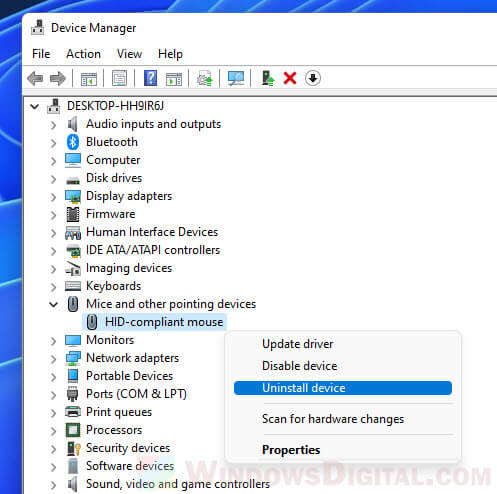Viewport: 497px width, 494px height.
Task: Expand the Bluetooth category
Action: pyautogui.click(x=53, y=143)
